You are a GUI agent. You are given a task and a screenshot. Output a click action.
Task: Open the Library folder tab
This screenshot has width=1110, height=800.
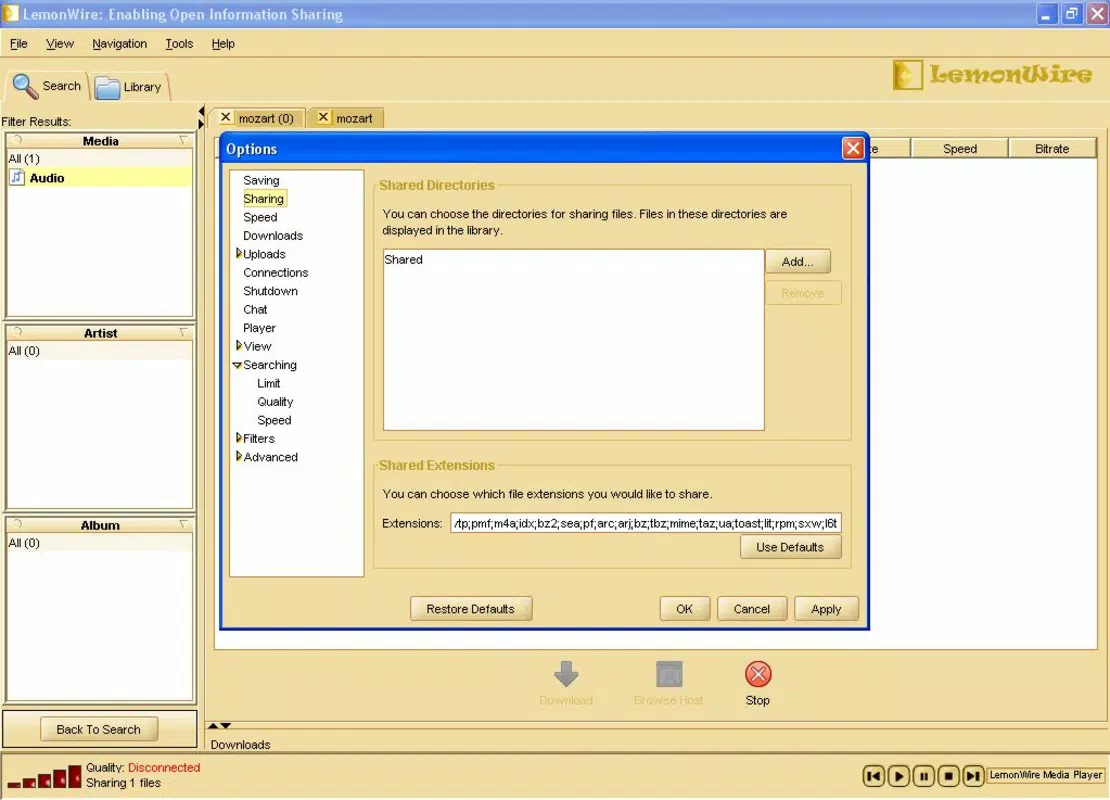point(129,87)
